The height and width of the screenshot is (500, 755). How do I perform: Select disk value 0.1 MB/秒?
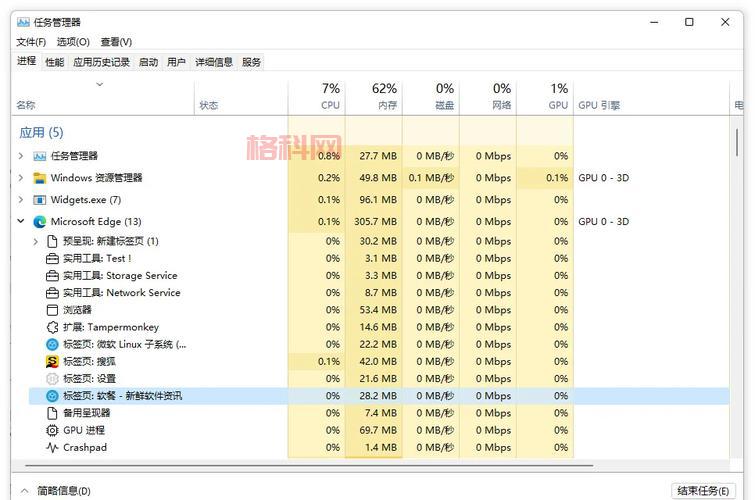pos(431,178)
